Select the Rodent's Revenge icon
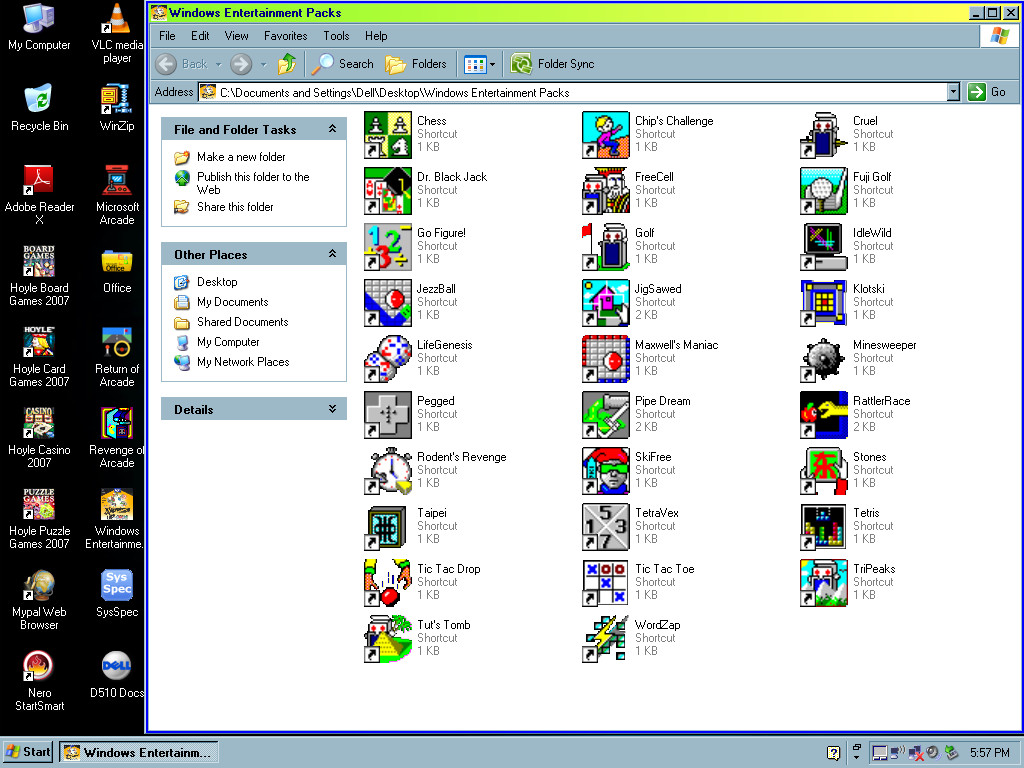This screenshot has width=1024, height=768. 388,471
